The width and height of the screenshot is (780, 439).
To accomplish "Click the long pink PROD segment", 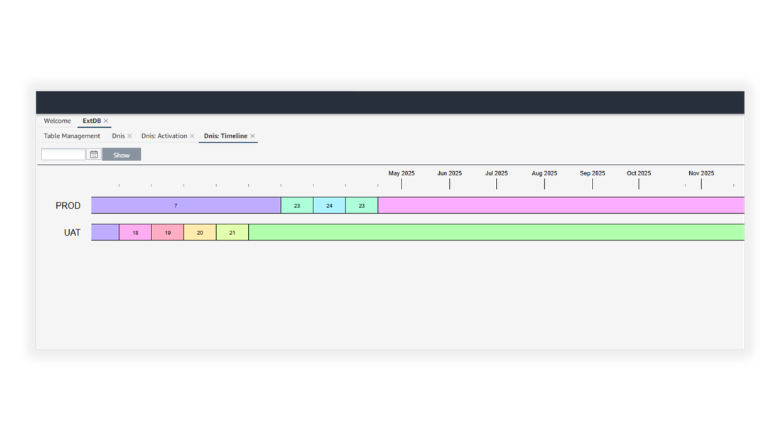I will click(561, 205).
